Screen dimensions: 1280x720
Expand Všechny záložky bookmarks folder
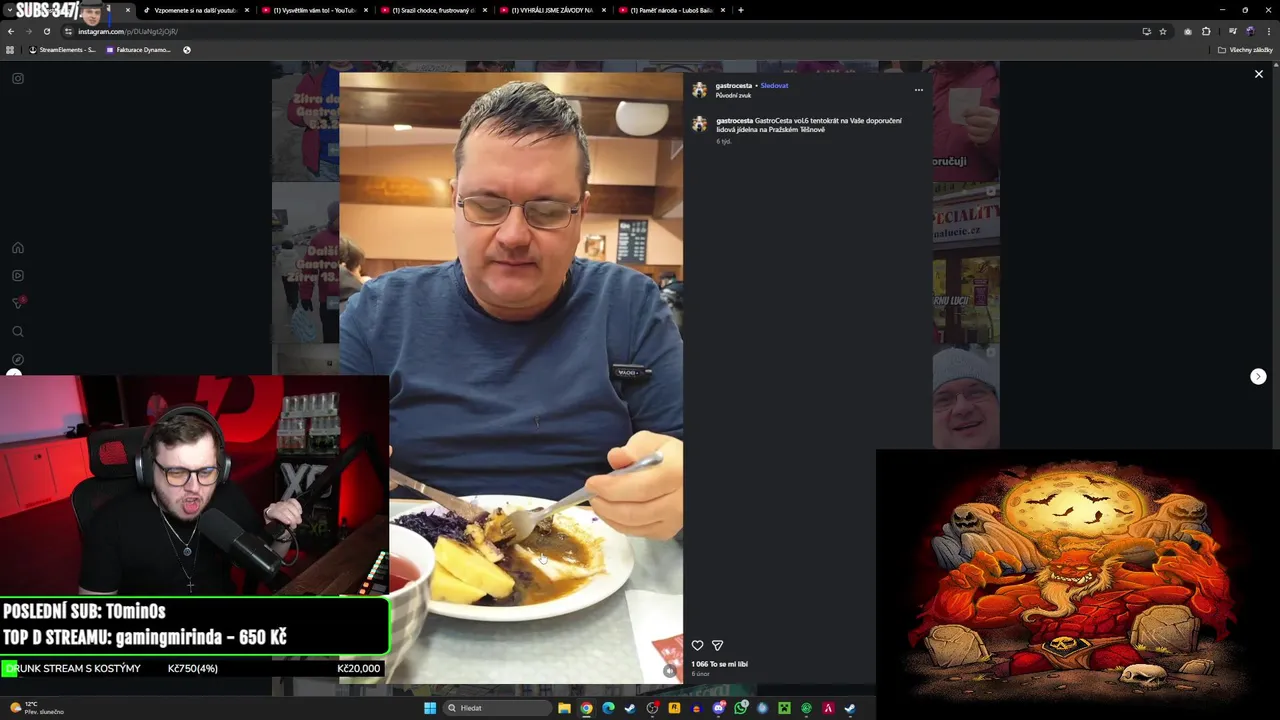tap(1245, 50)
